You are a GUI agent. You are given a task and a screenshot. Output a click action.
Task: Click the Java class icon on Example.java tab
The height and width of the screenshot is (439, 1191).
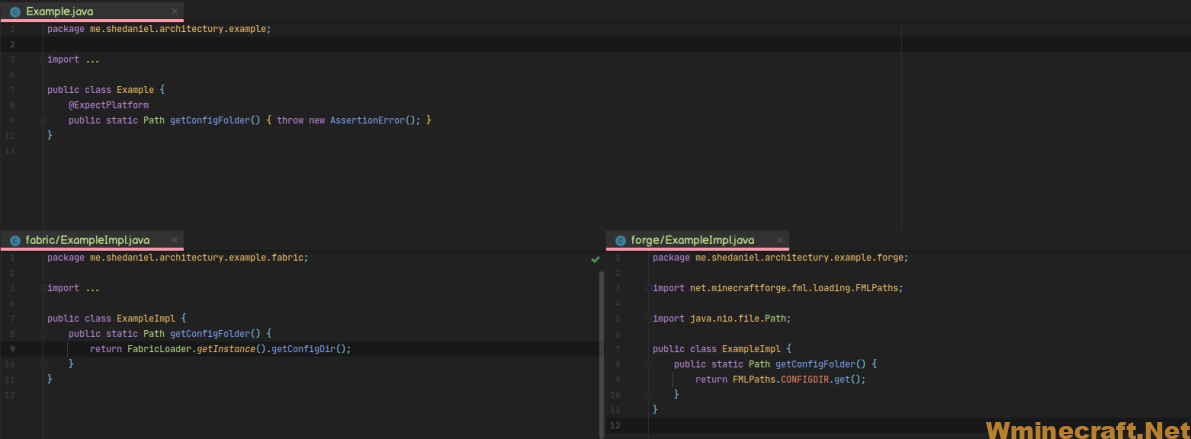(x=15, y=12)
